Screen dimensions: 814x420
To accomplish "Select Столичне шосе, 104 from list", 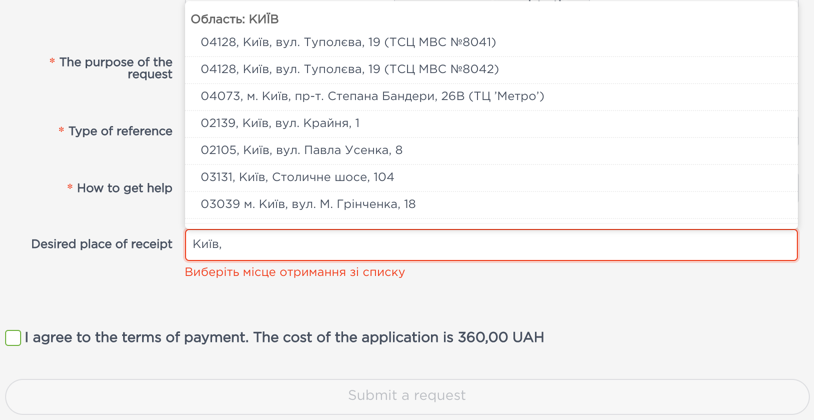I will pos(297,177).
